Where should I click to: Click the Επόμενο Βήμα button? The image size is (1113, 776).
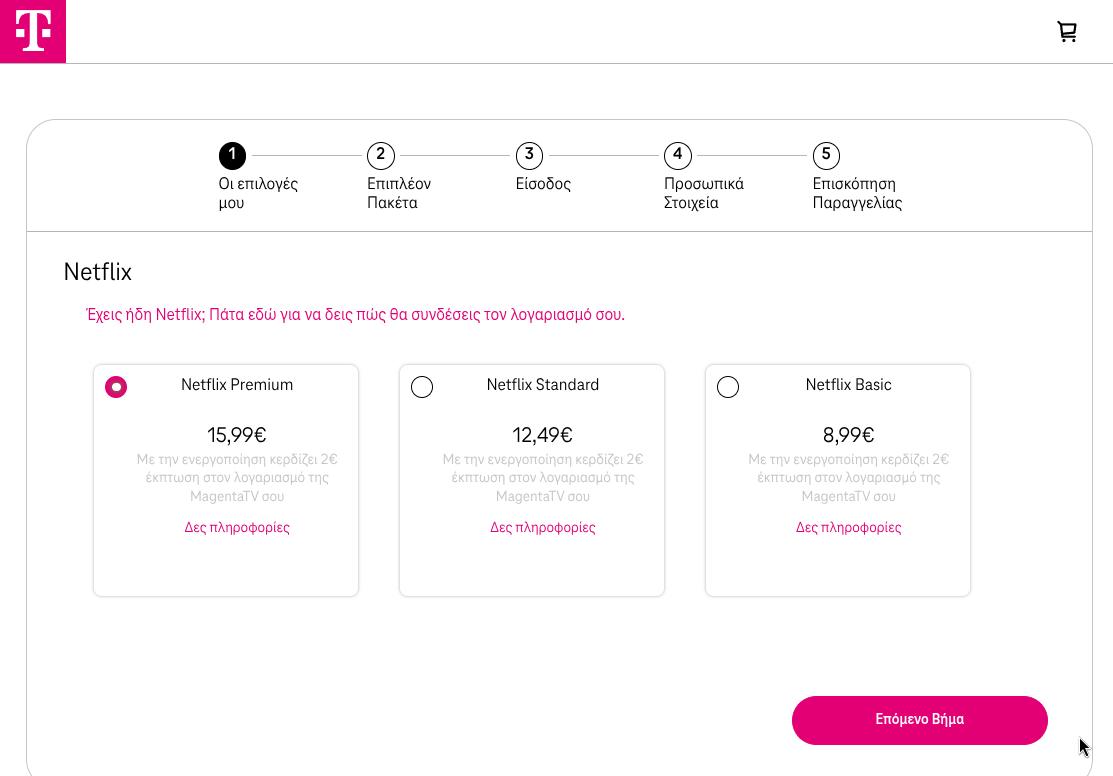click(x=920, y=720)
